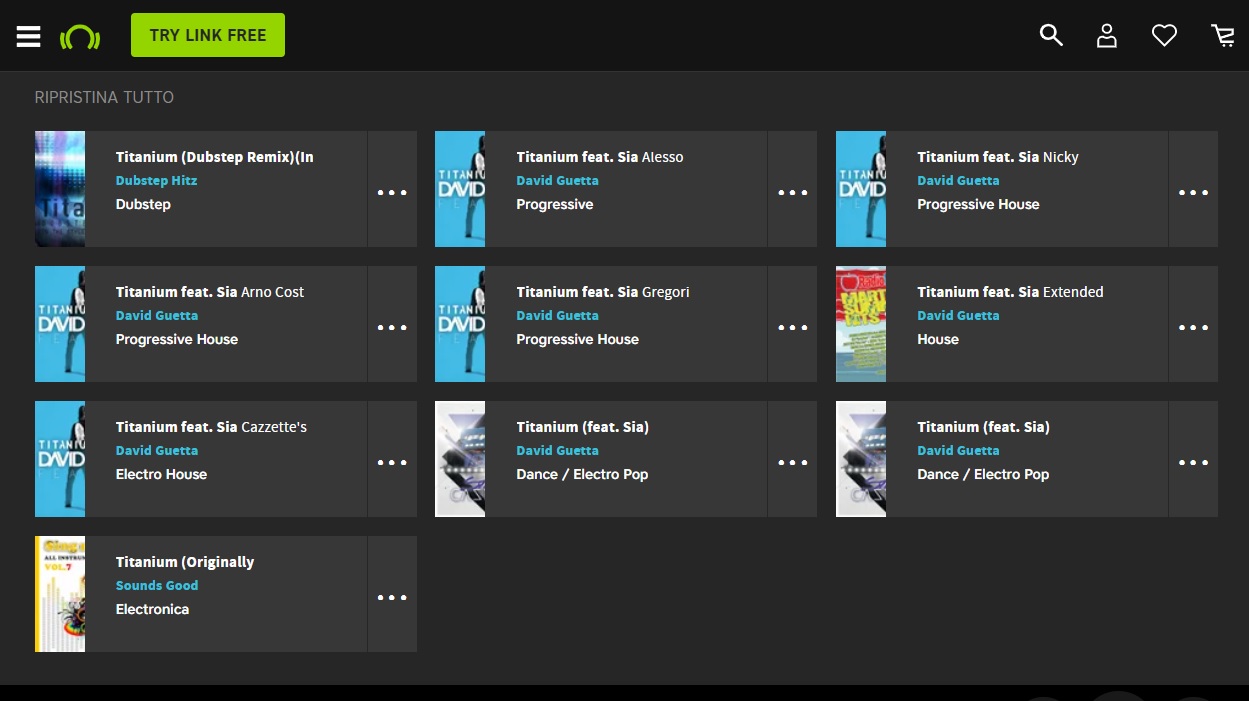Go to the Beatport home logo

[x=80, y=37]
